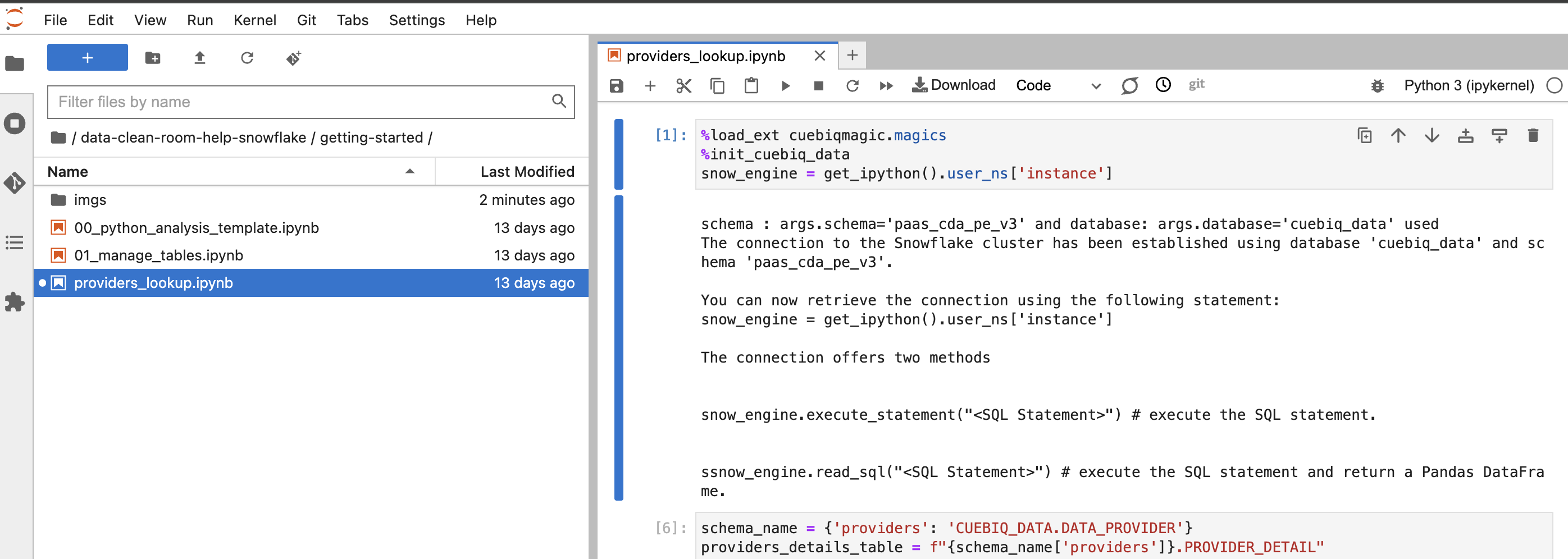
Task: Toggle the debugger bug icon
Action: click(1377, 86)
